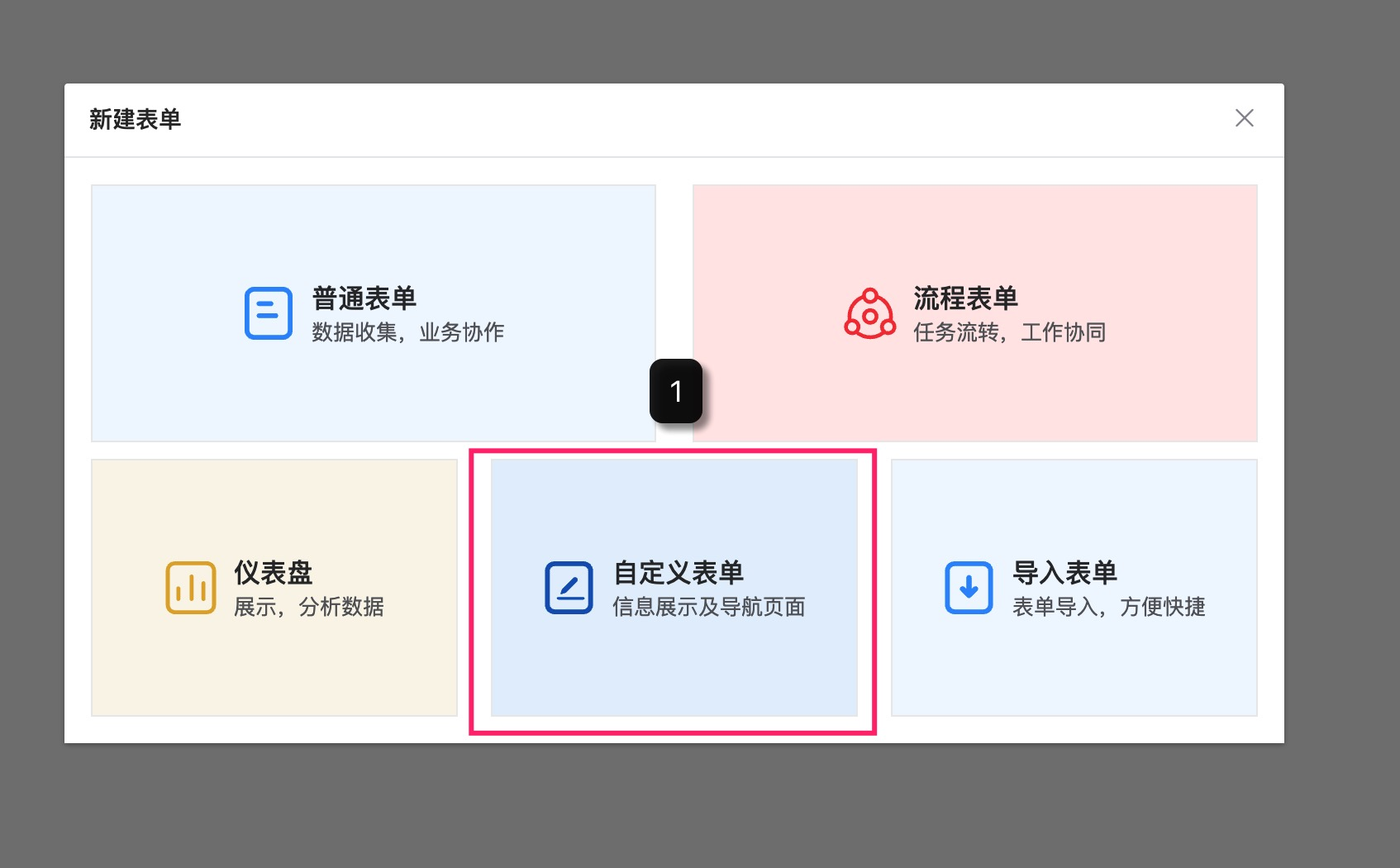Click the blue 普通表单 document icon
Viewport: 1400px width, 868px height.
tap(269, 313)
